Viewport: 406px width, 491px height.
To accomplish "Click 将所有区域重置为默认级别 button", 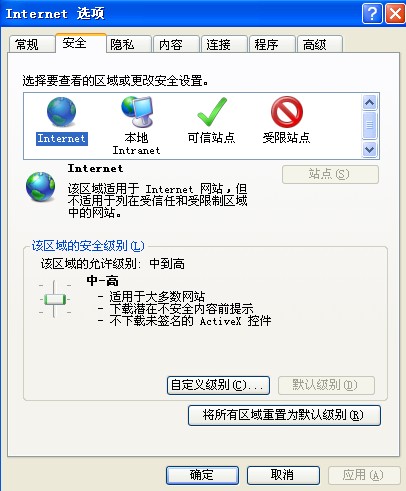I will 284,415.
